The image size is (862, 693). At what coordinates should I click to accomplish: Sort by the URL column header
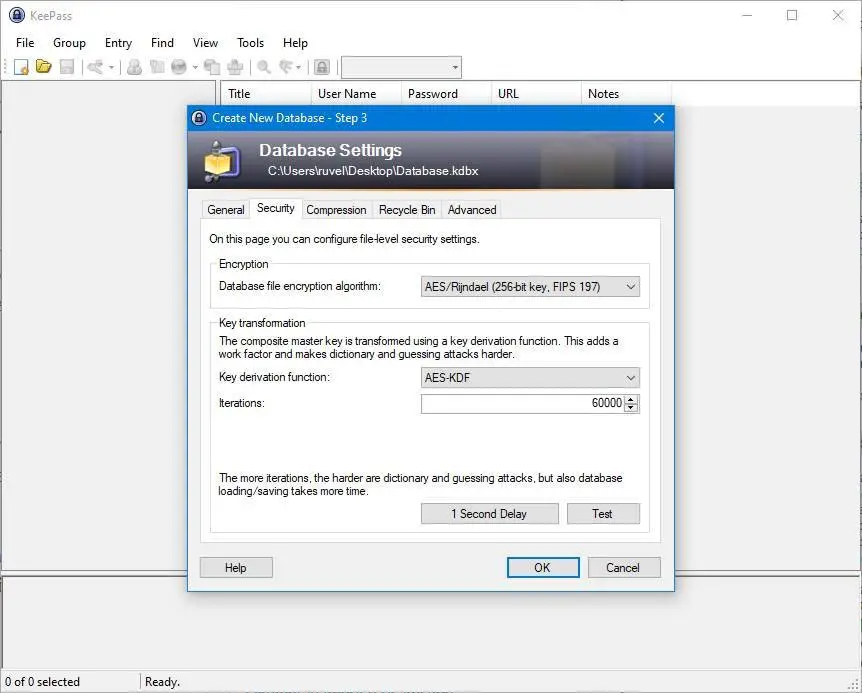tap(537, 94)
